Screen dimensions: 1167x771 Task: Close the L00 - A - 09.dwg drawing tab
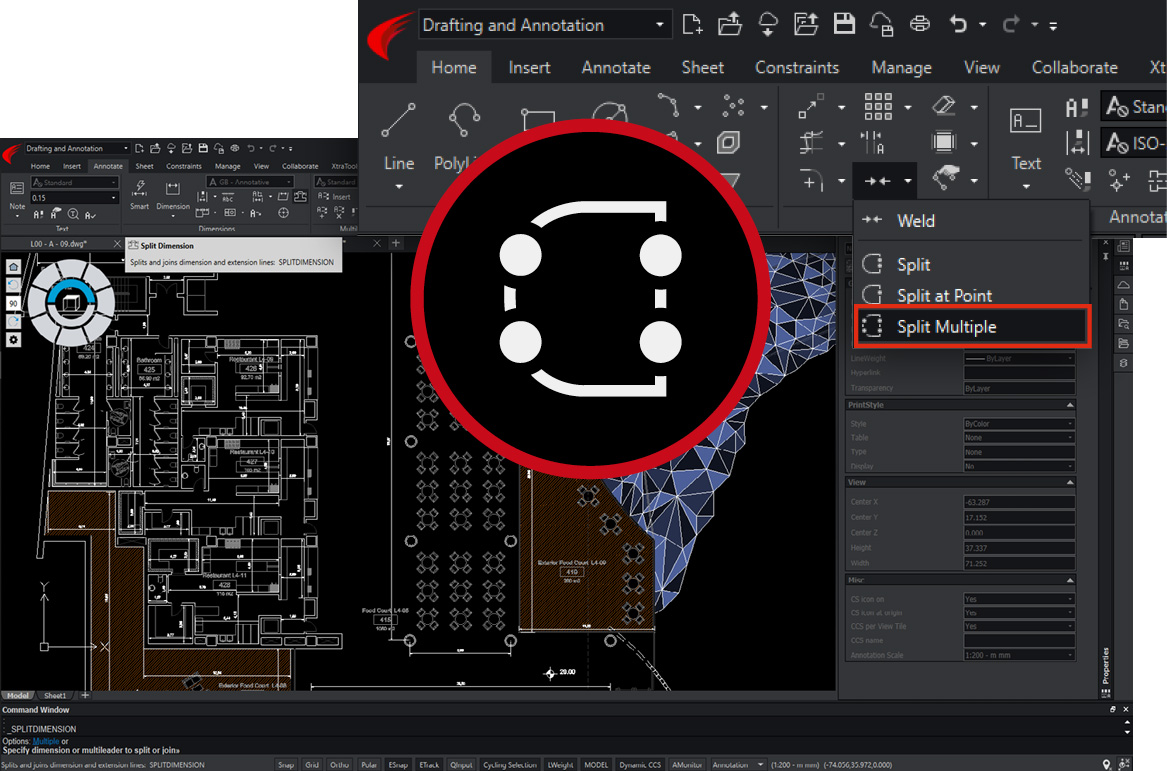[x=117, y=243]
